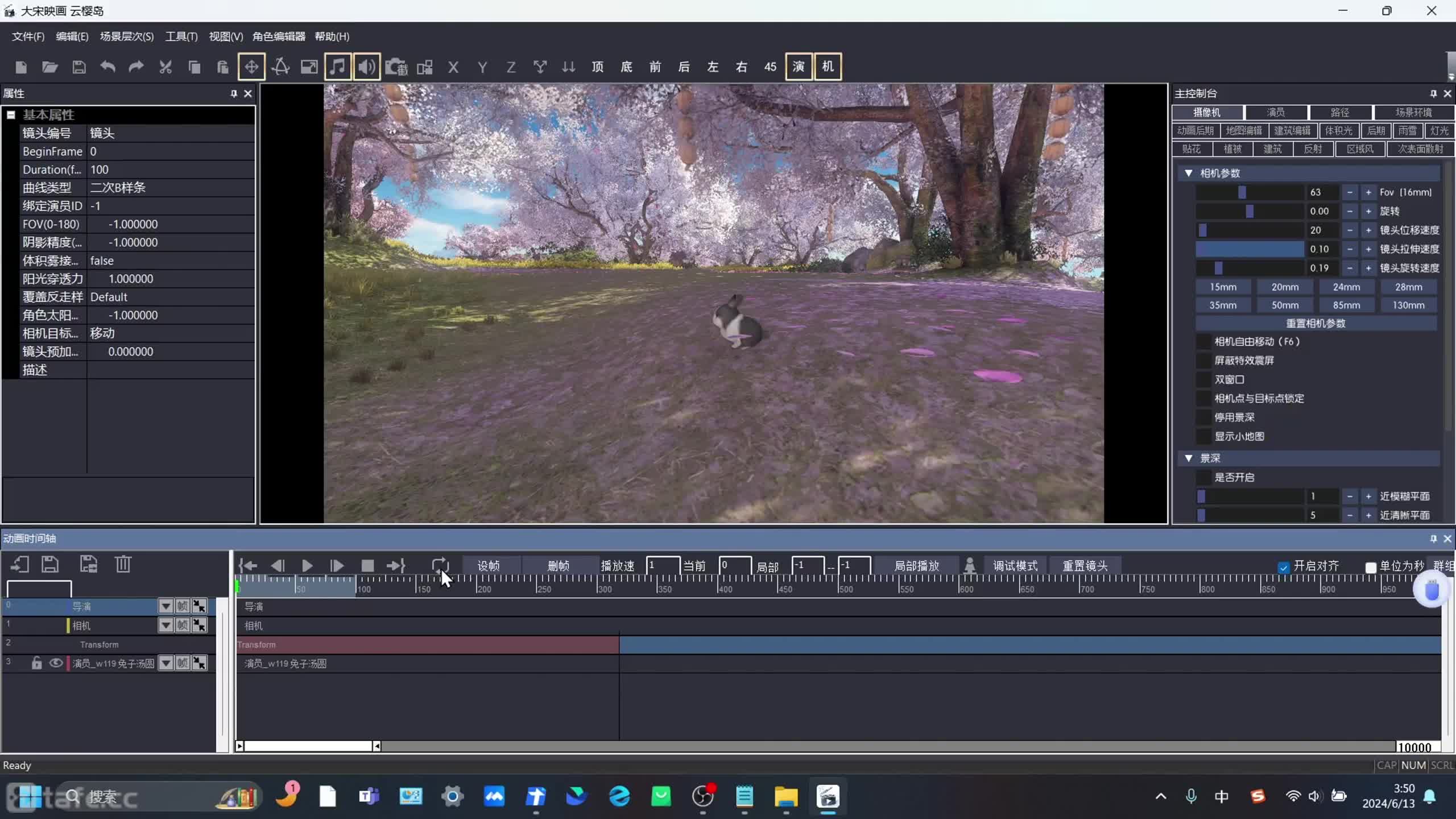Image resolution: width=1456 pixels, height=819 pixels.
Task: Open the dropdown arrow on 相机 track
Action: pyautogui.click(x=166, y=626)
